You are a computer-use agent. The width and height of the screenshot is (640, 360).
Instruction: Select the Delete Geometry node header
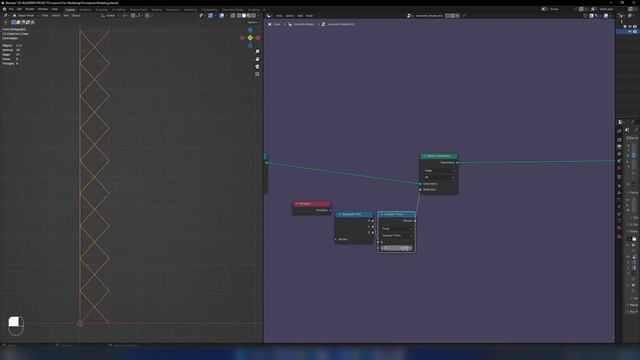pos(439,156)
